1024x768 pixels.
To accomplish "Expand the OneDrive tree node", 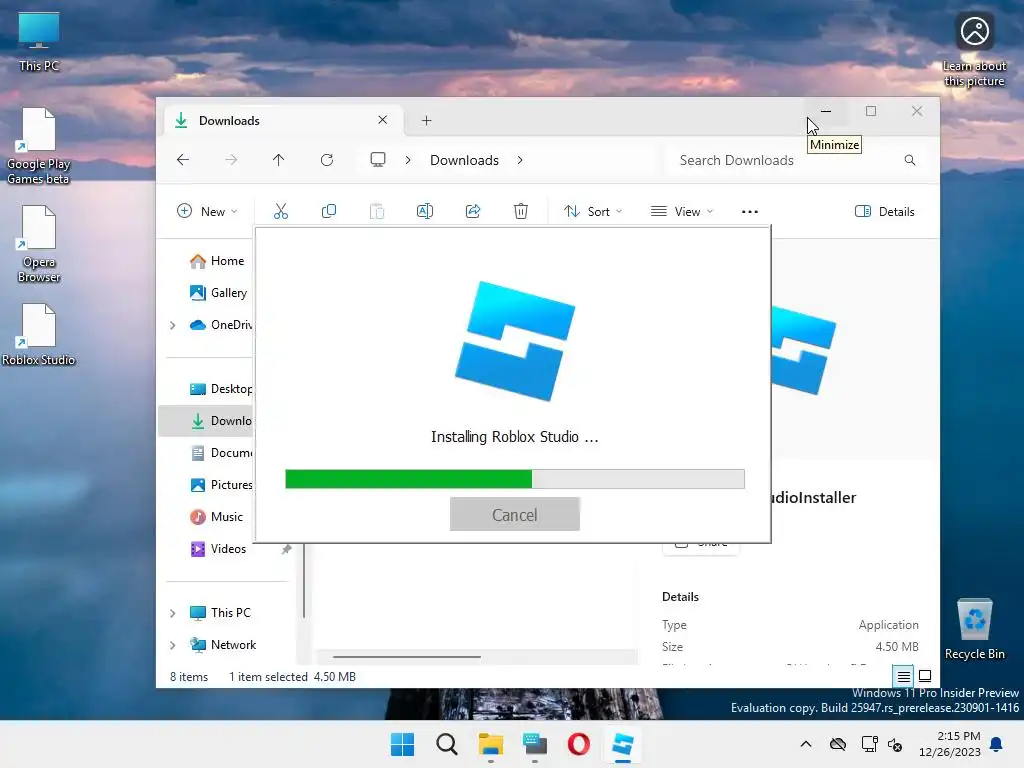I will click(x=172, y=325).
